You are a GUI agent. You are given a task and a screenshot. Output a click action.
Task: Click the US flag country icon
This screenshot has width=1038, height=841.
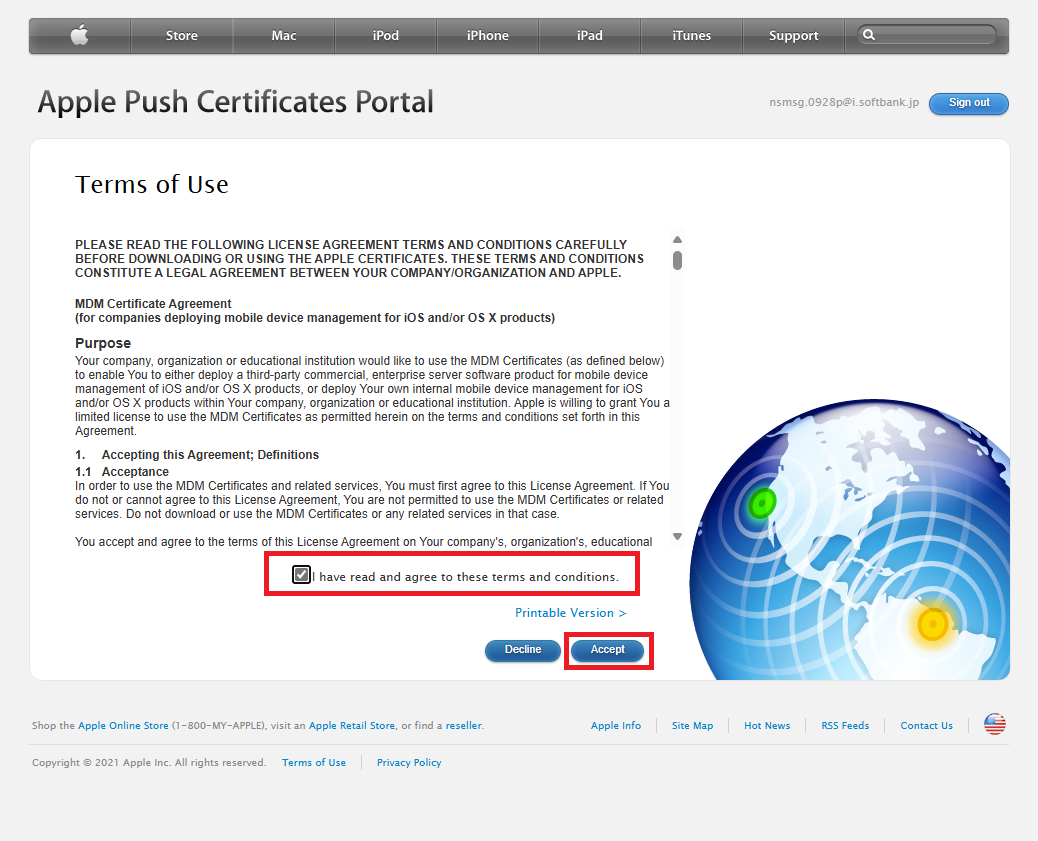point(994,725)
